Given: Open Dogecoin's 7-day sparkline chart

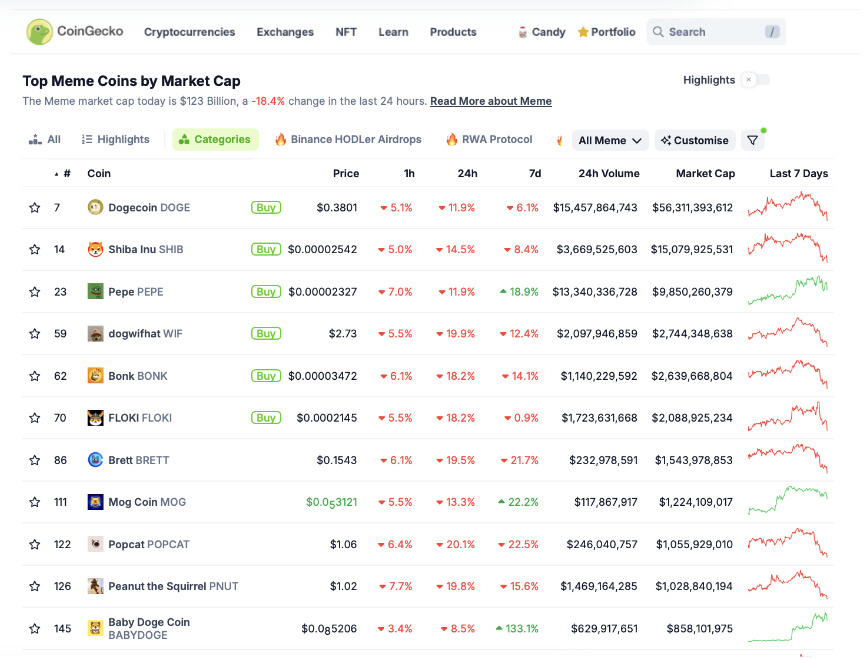Looking at the screenshot, I should pyautogui.click(x=788, y=206).
